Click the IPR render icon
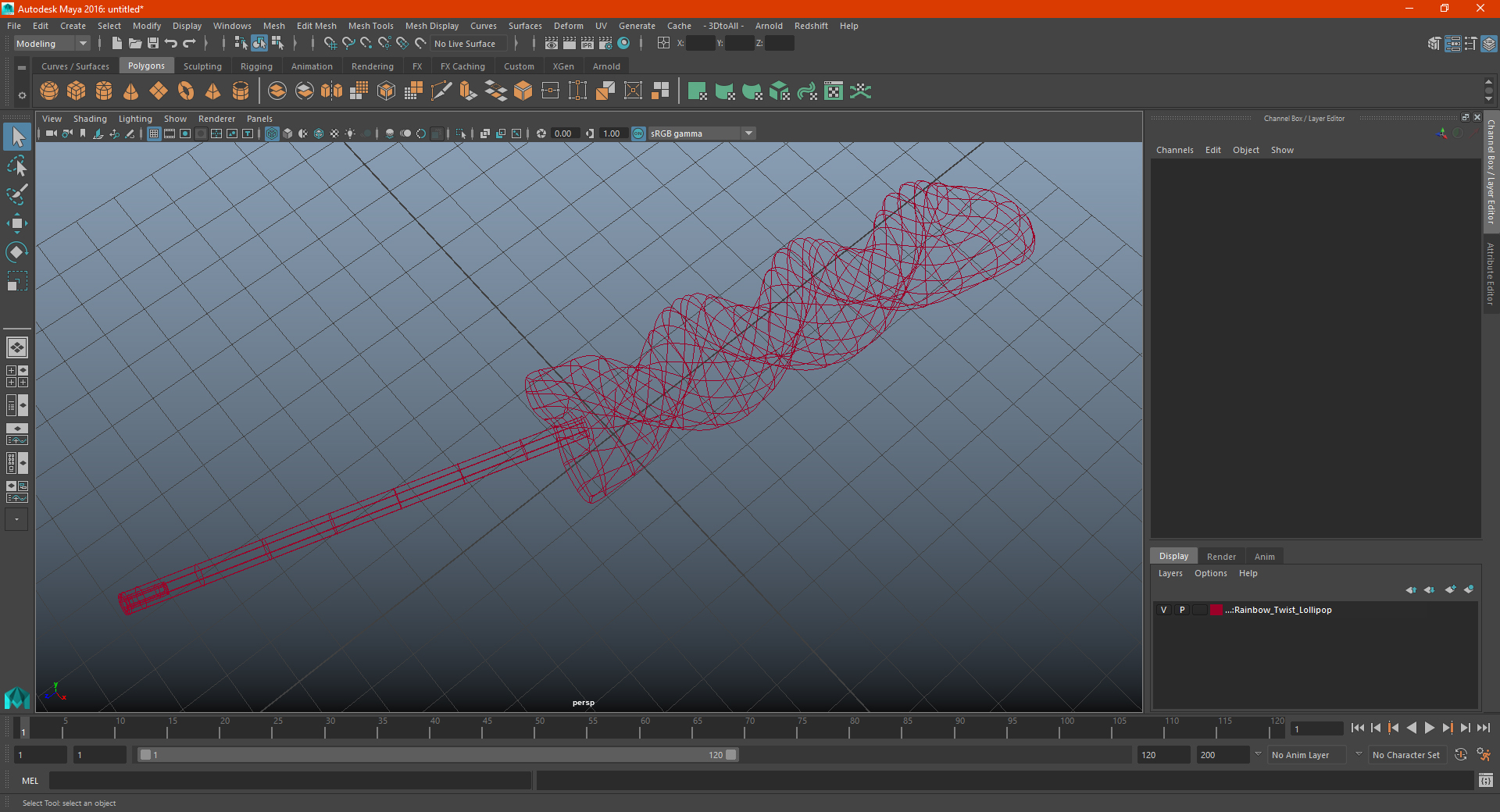Image resolution: width=1500 pixels, height=812 pixels. [587, 44]
